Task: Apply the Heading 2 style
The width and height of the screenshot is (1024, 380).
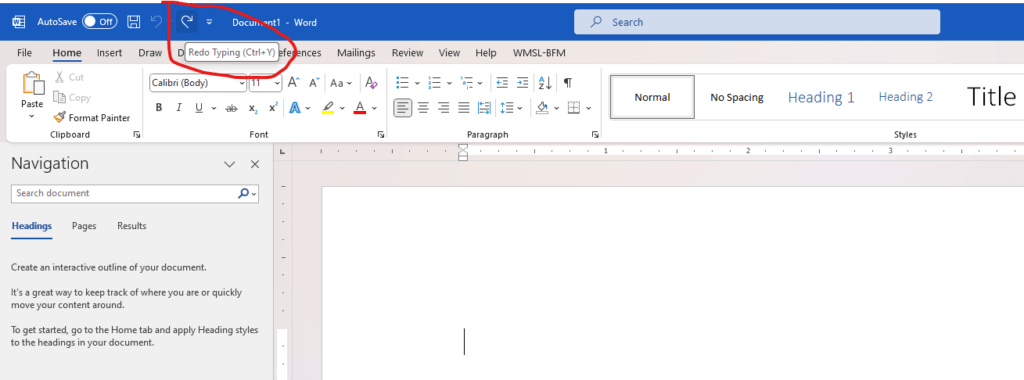Action: [x=906, y=97]
